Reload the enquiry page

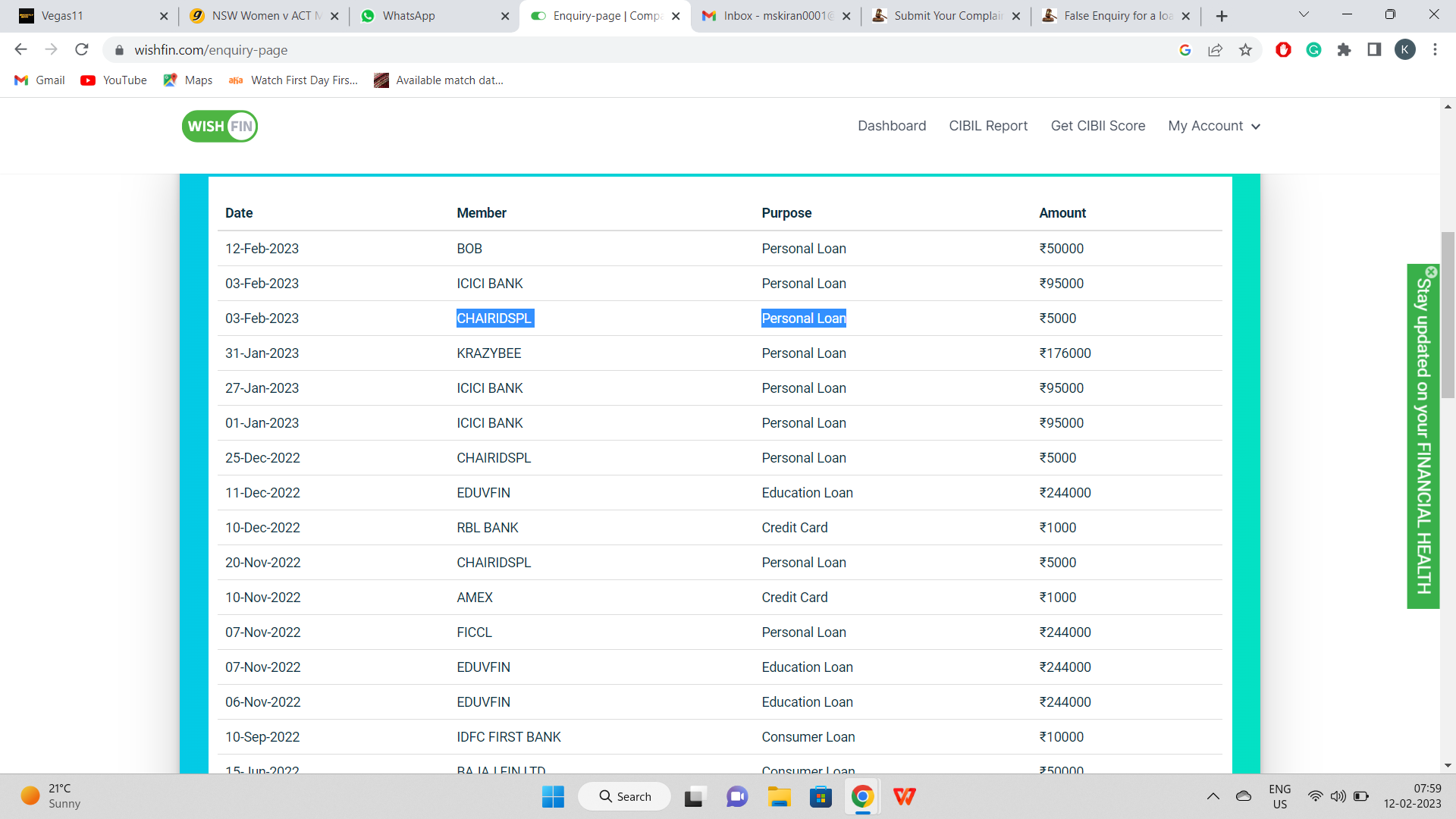coord(82,50)
